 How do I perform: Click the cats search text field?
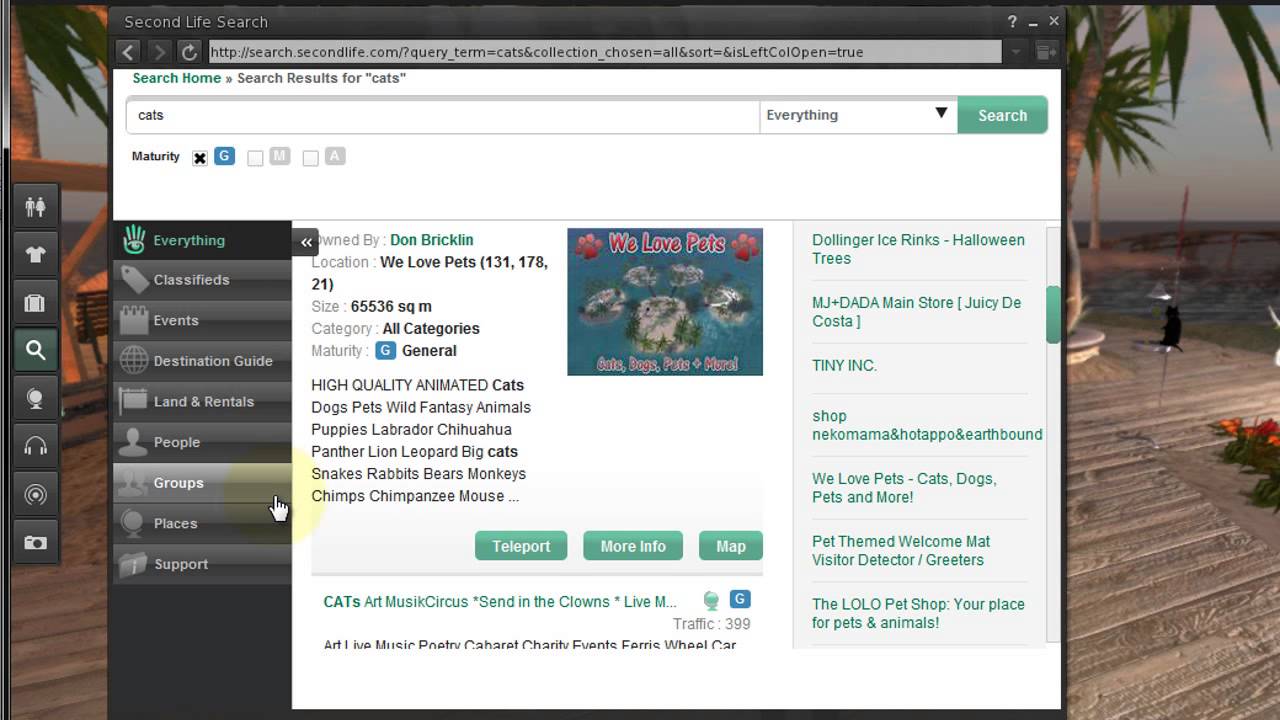point(442,115)
